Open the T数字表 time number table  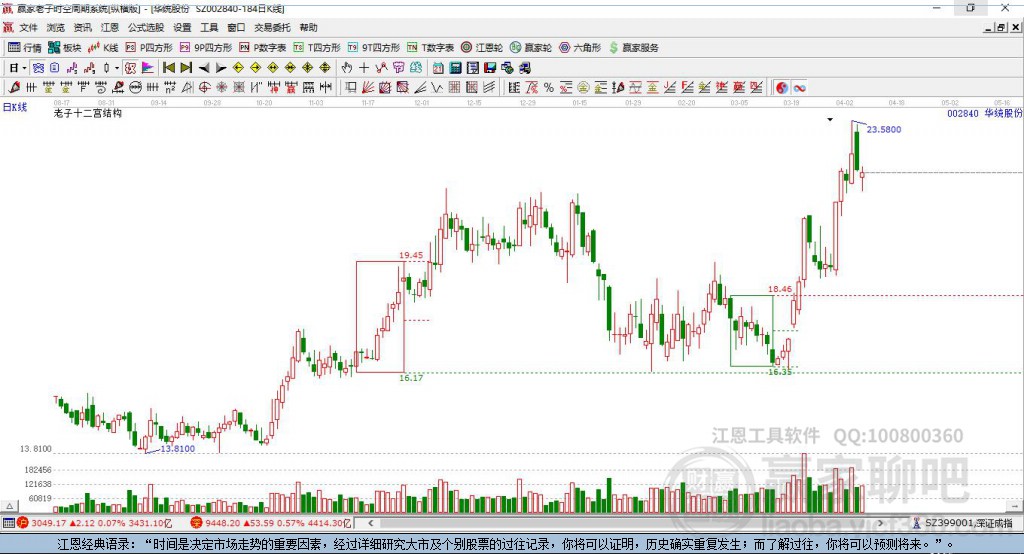point(430,48)
